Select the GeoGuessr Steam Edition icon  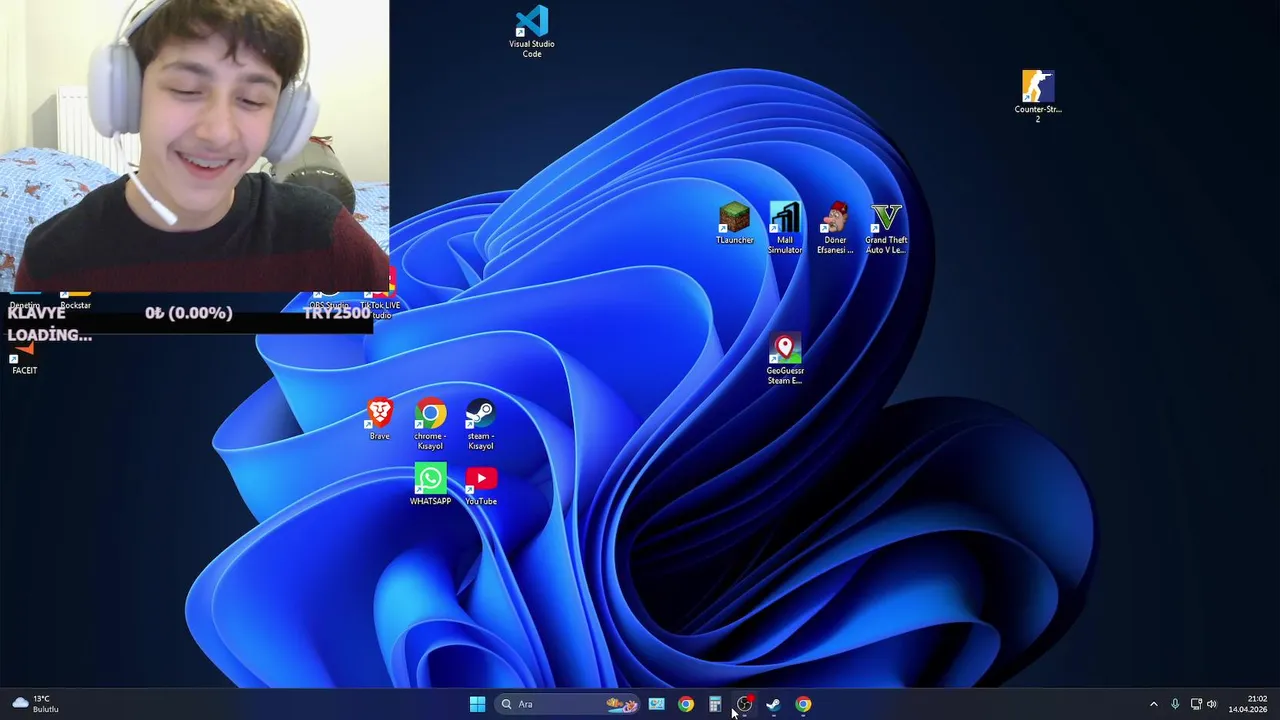tap(785, 359)
